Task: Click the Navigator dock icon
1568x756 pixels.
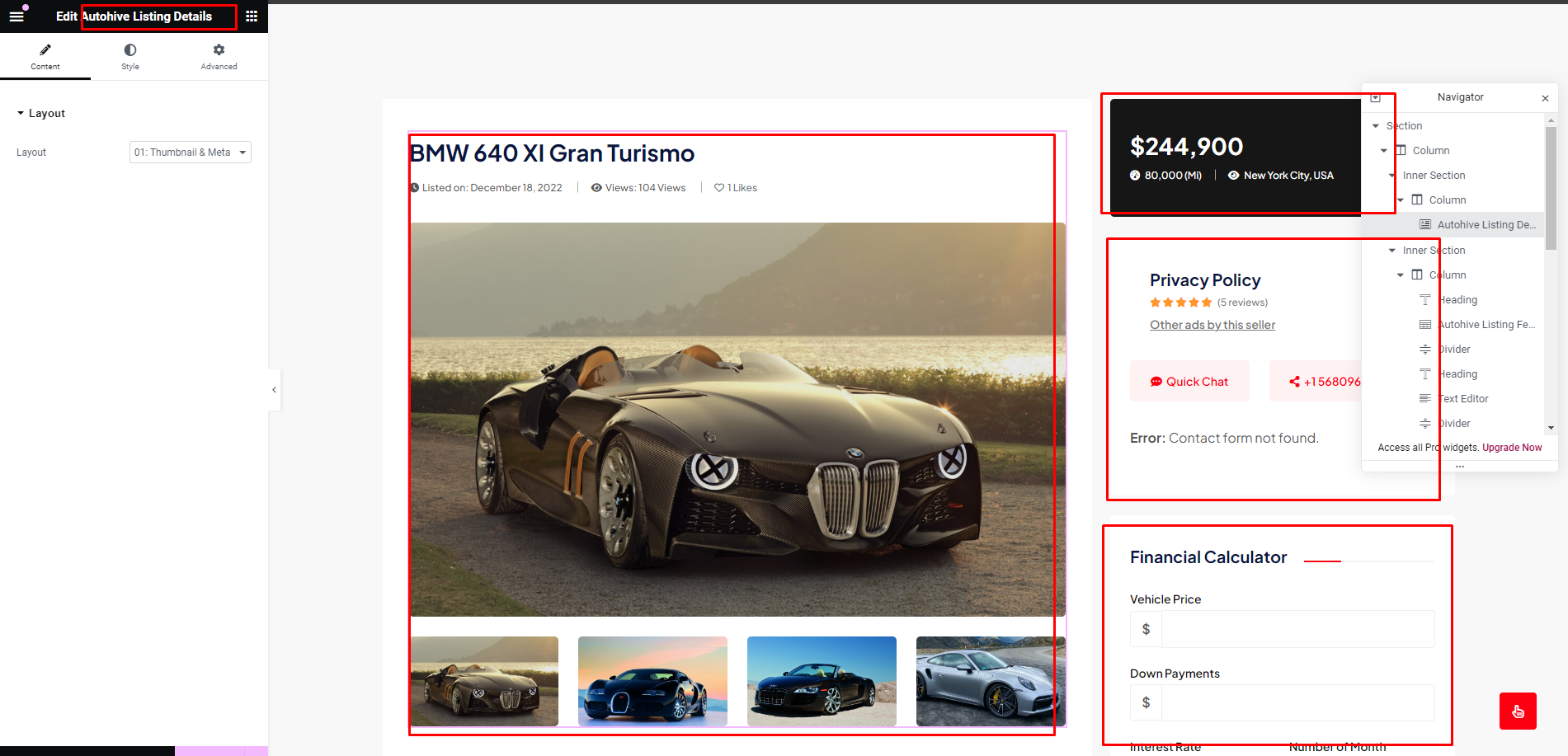Action: 1375,97
